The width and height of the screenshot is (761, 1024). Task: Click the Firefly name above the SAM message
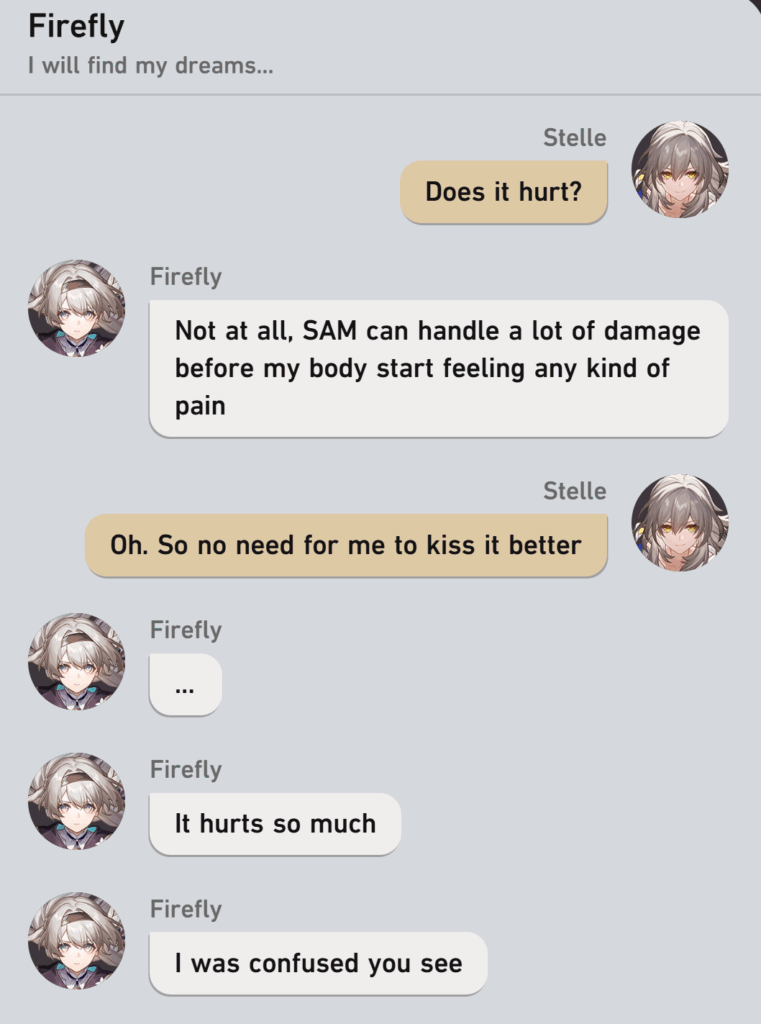click(186, 277)
